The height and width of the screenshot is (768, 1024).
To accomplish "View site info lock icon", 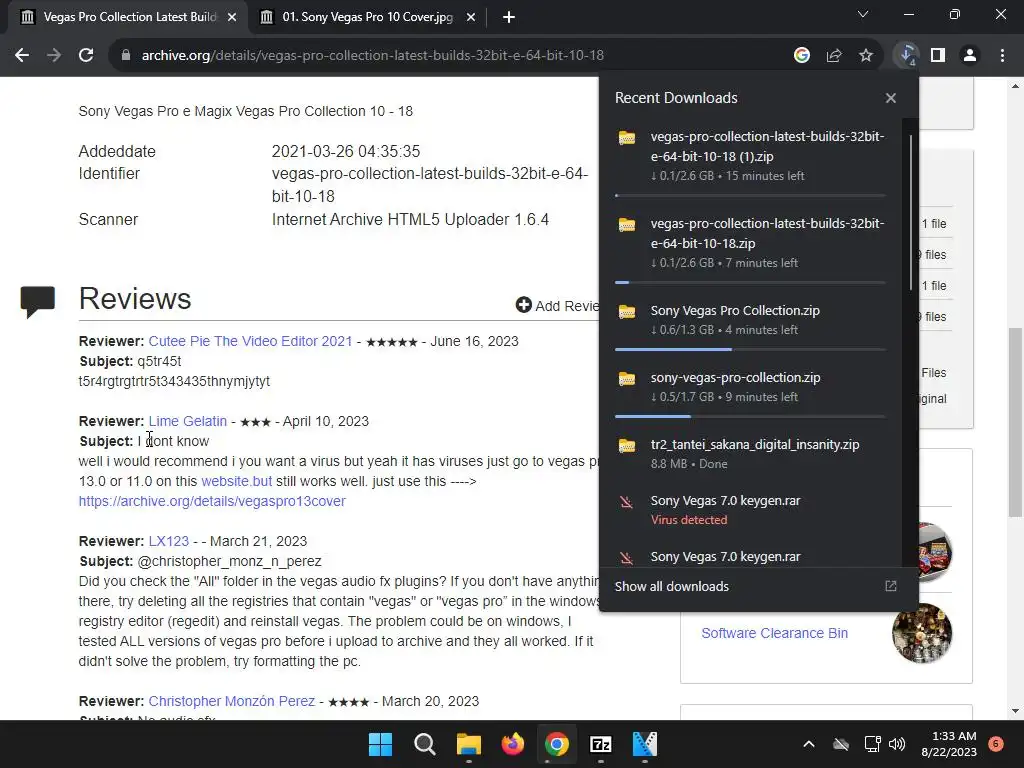I will click(x=125, y=56).
